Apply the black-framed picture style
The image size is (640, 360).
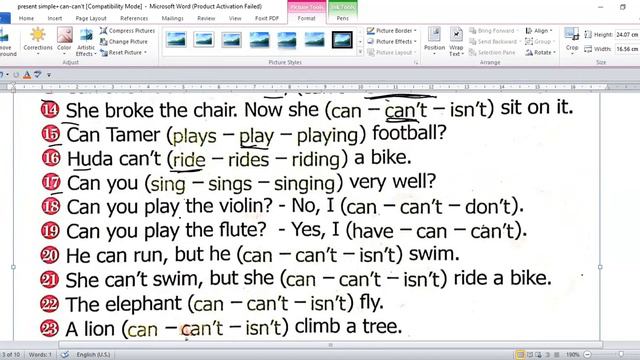pyautogui.click(x=342, y=40)
